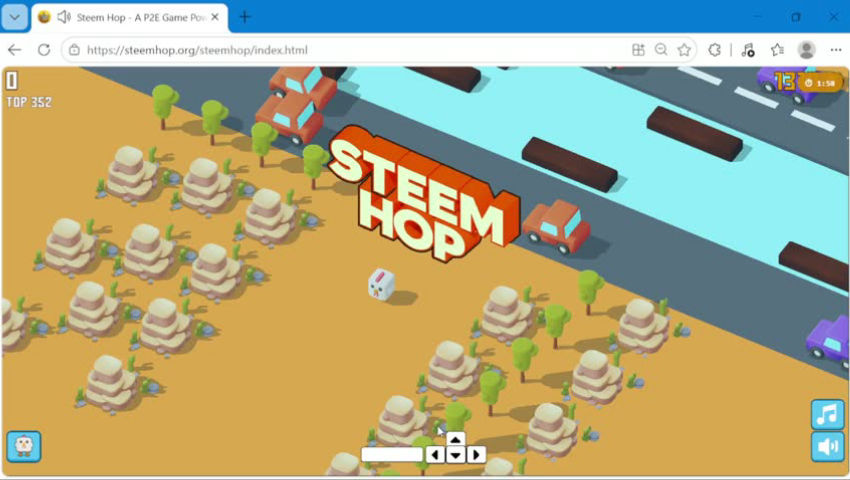Open the browser apps grid icon
The width and height of the screenshot is (850, 480).
click(x=639, y=50)
